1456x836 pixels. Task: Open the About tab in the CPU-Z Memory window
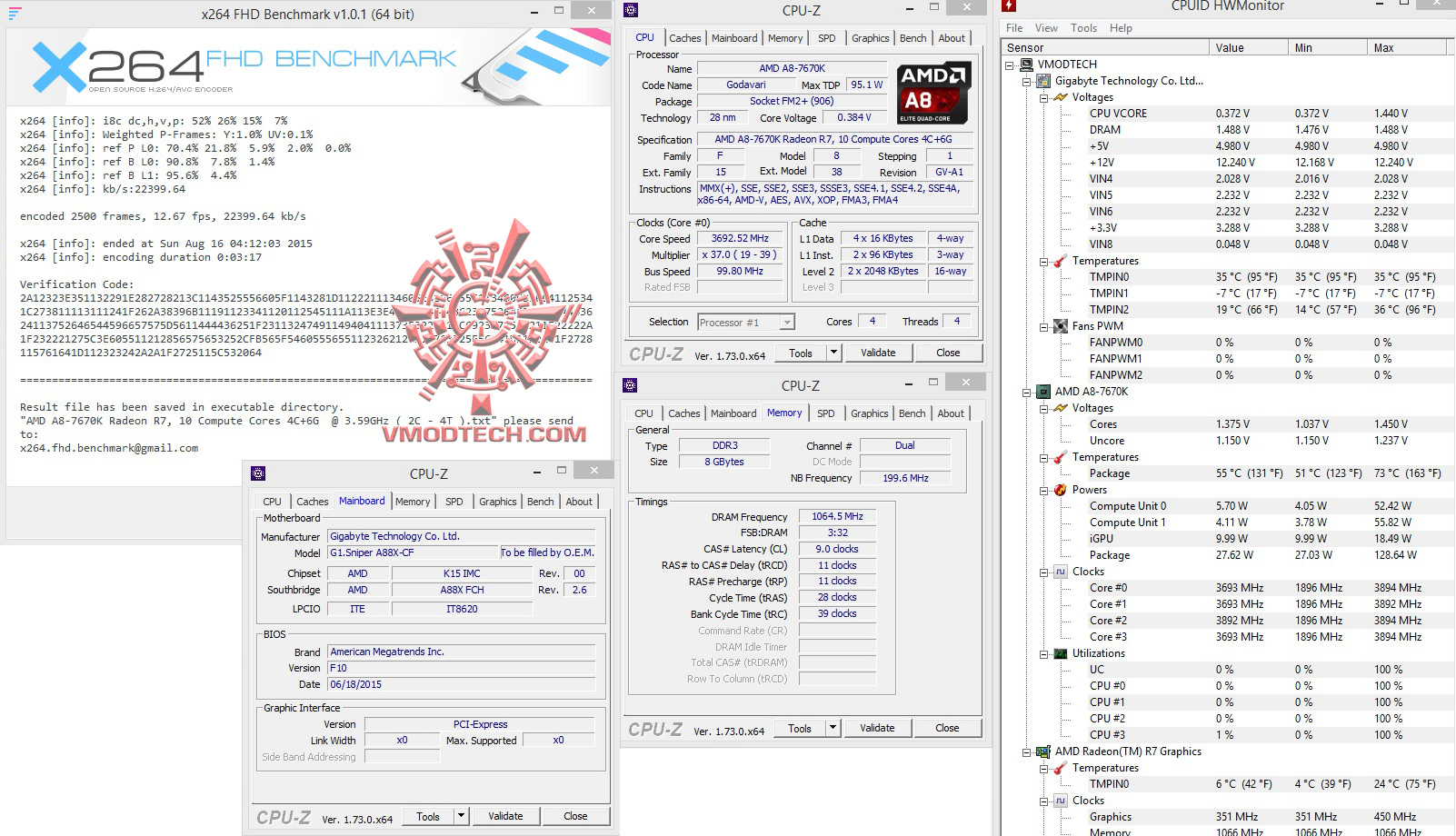951,413
